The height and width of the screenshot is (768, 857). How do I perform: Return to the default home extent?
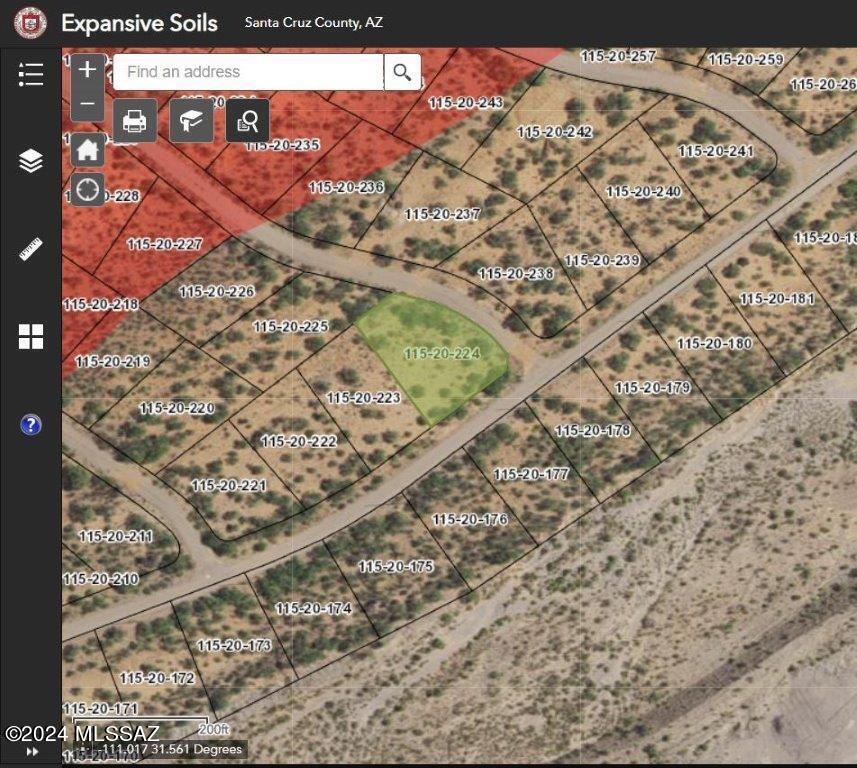click(x=87, y=149)
